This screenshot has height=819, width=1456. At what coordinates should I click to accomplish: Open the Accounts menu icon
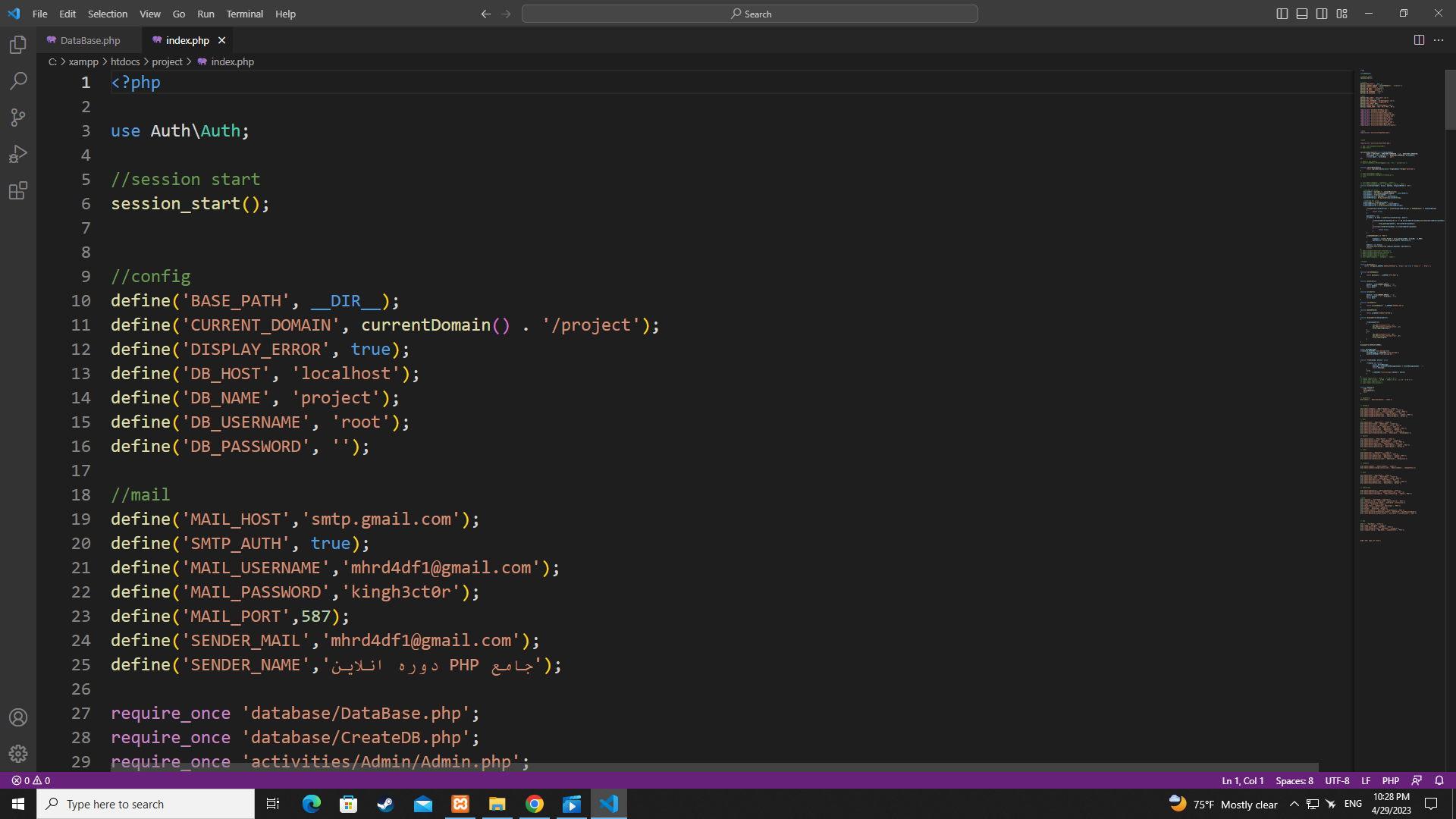coord(18,717)
